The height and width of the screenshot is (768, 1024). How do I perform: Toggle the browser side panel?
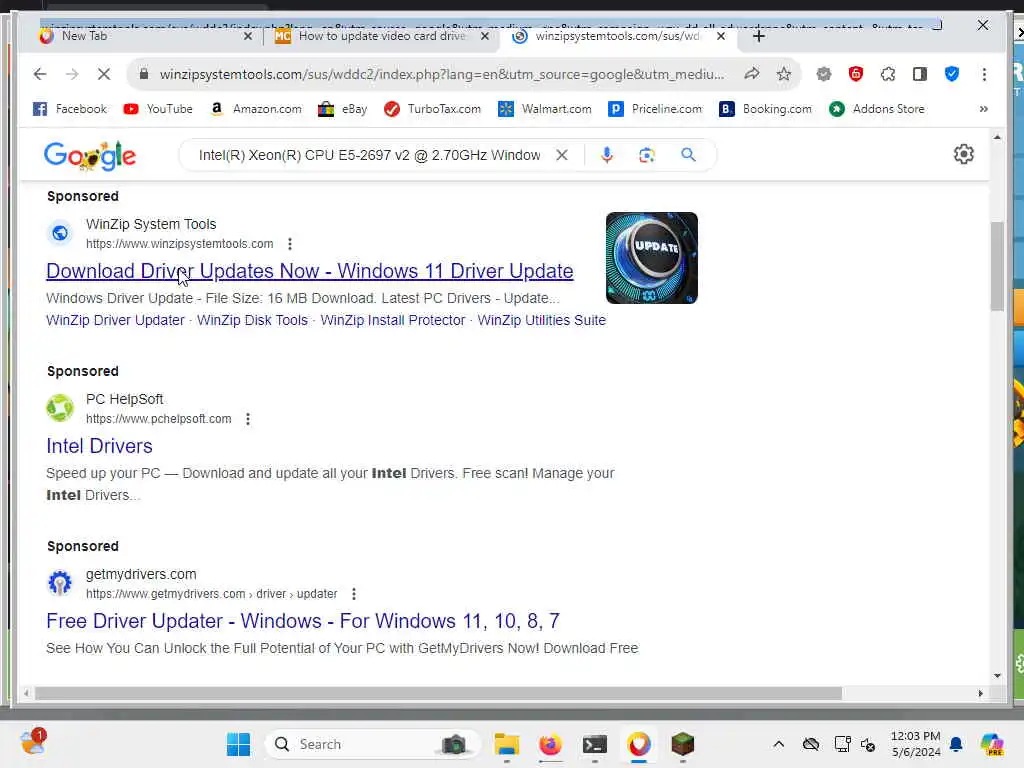[x=920, y=74]
